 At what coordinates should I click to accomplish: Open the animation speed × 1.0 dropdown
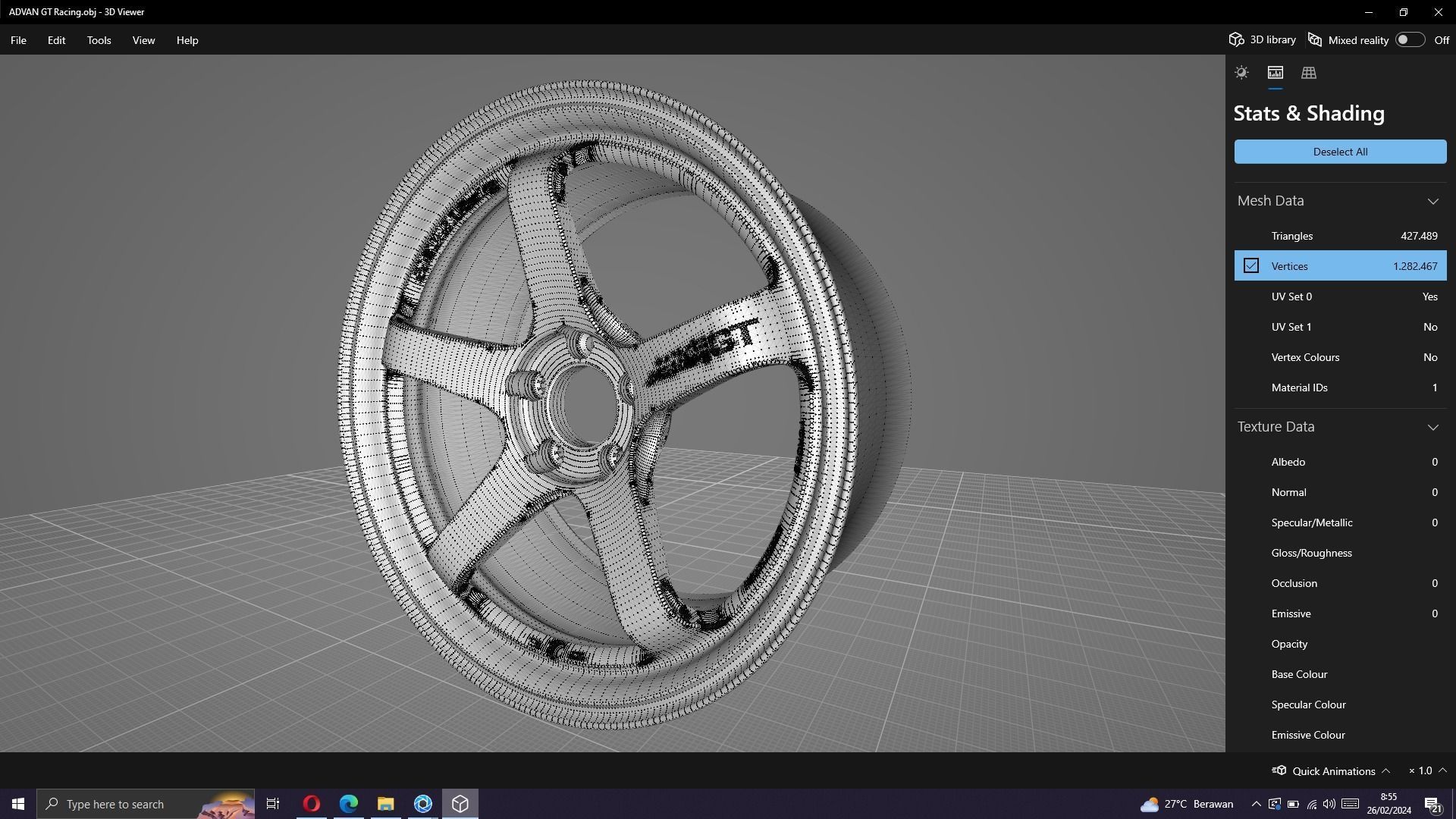[1427, 770]
